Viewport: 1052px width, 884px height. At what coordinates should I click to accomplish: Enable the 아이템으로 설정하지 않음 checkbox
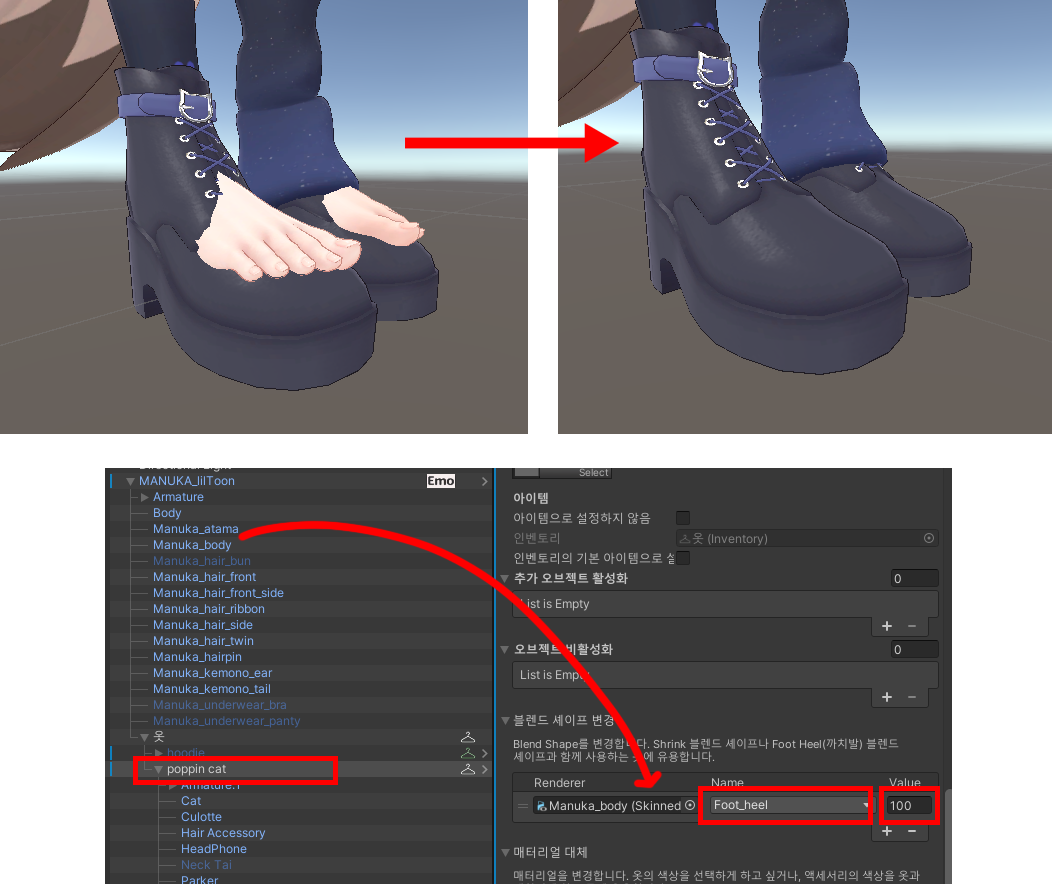click(x=683, y=518)
